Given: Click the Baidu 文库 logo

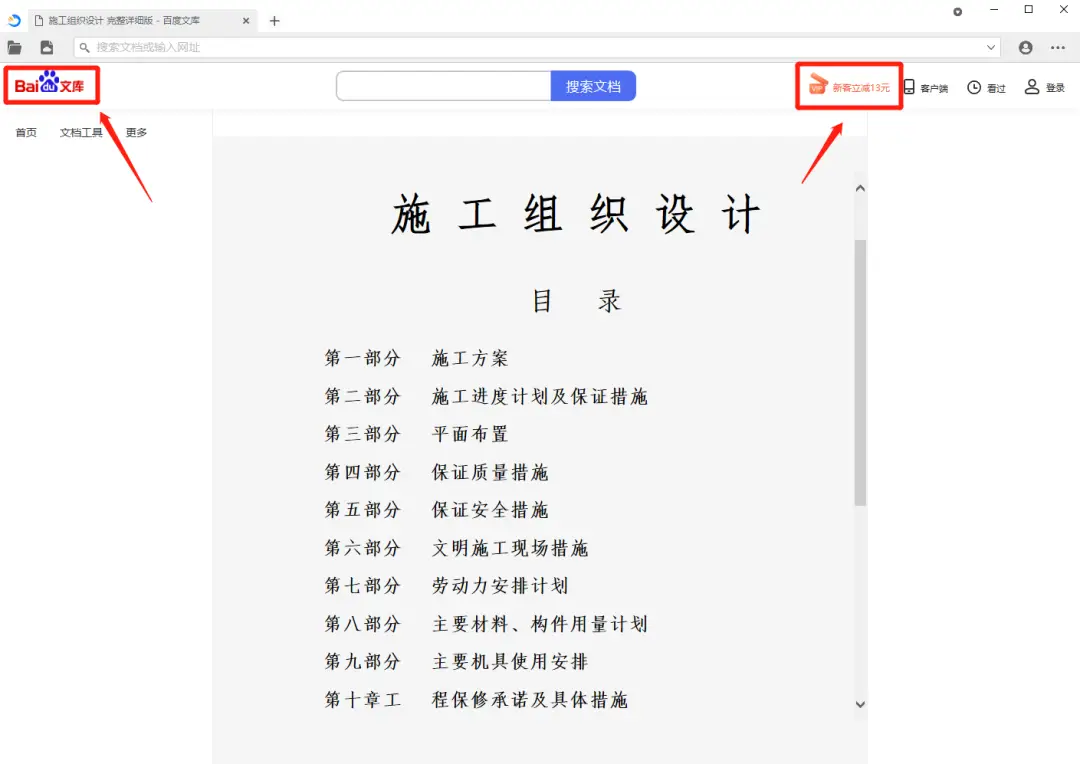Looking at the screenshot, I should tap(50, 86).
